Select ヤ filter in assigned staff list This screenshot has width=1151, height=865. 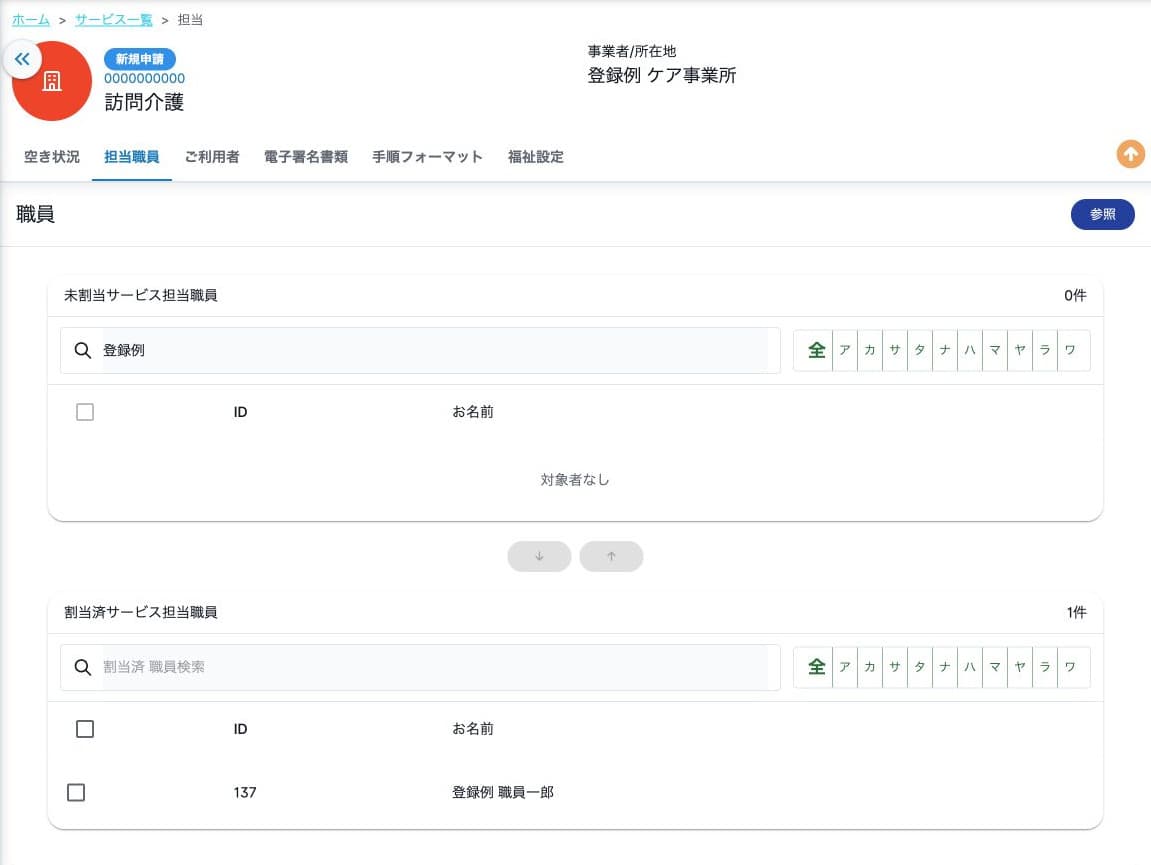(1020, 667)
